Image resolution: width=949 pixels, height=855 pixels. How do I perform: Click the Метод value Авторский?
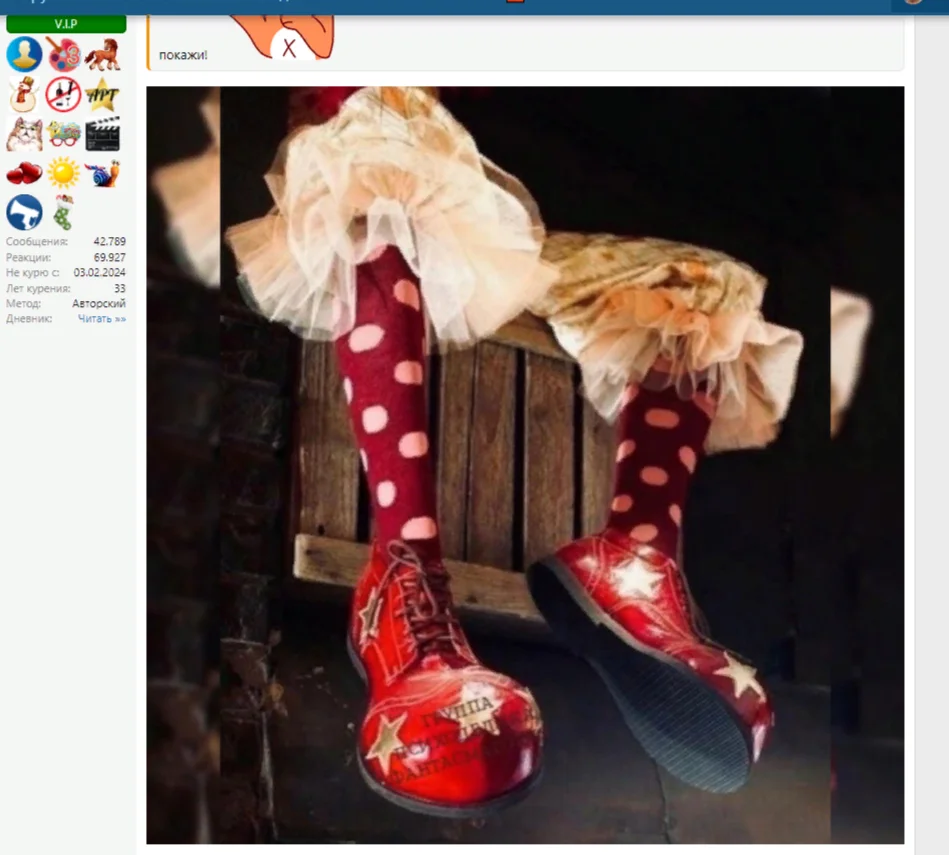pyautogui.click(x=99, y=303)
